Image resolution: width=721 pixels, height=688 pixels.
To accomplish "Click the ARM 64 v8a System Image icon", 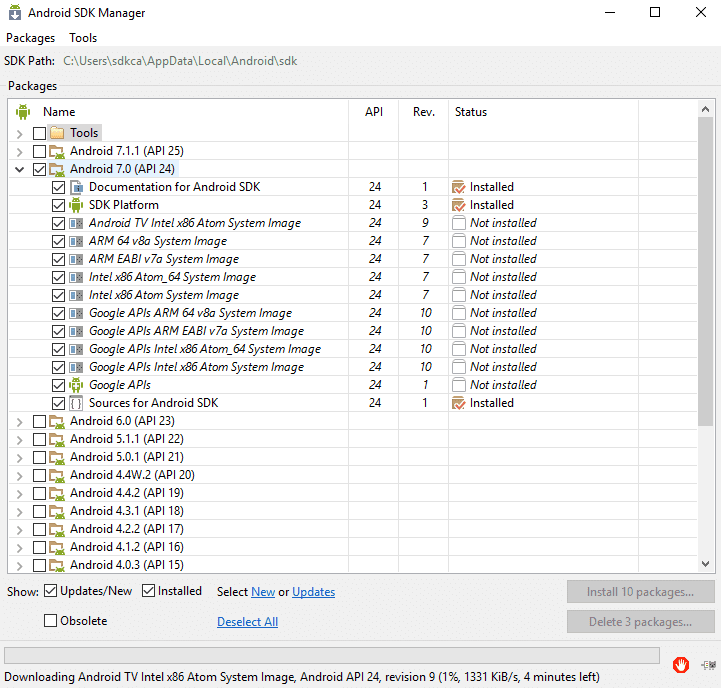I will pos(76,241).
